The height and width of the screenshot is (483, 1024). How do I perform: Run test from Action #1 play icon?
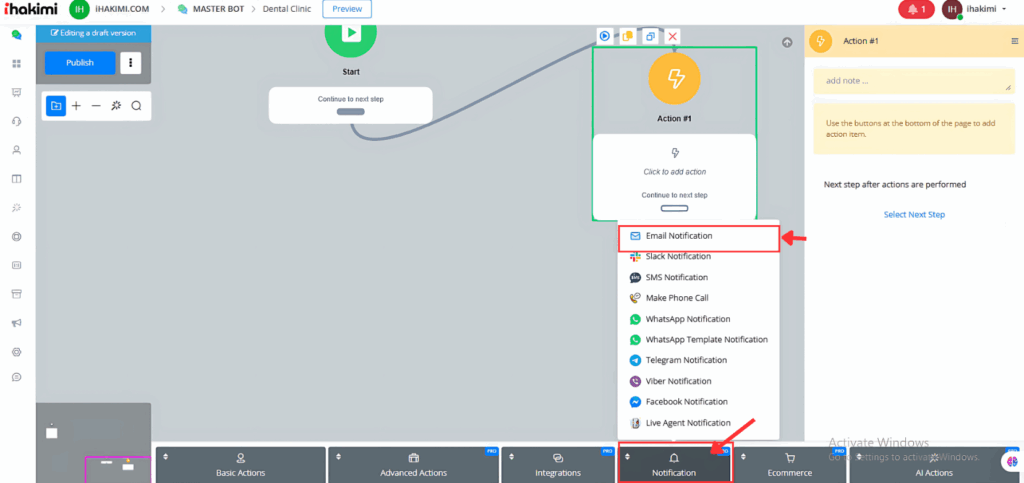click(x=605, y=37)
